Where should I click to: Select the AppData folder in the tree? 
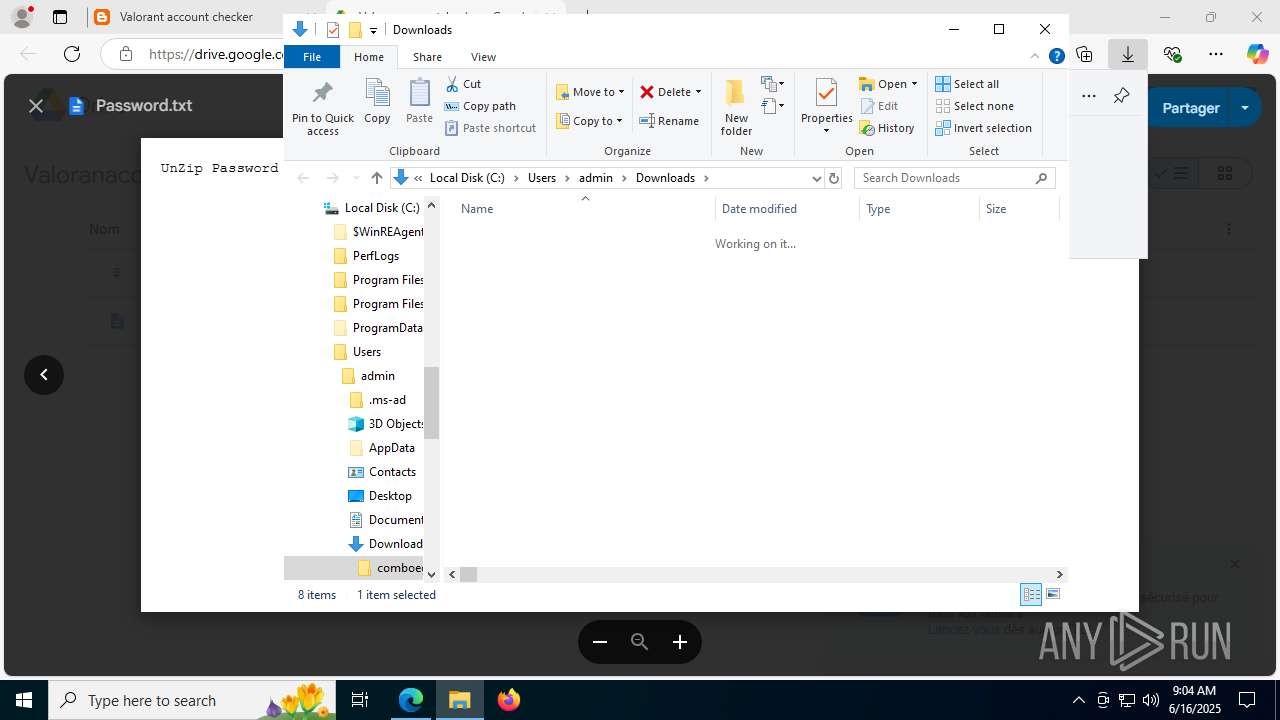(x=392, y=448)
